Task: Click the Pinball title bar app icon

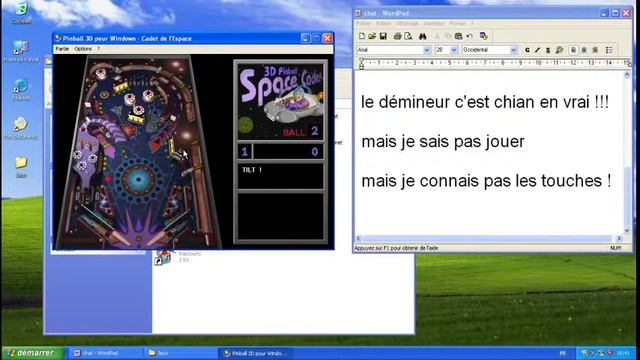Action: coord(58,38)
